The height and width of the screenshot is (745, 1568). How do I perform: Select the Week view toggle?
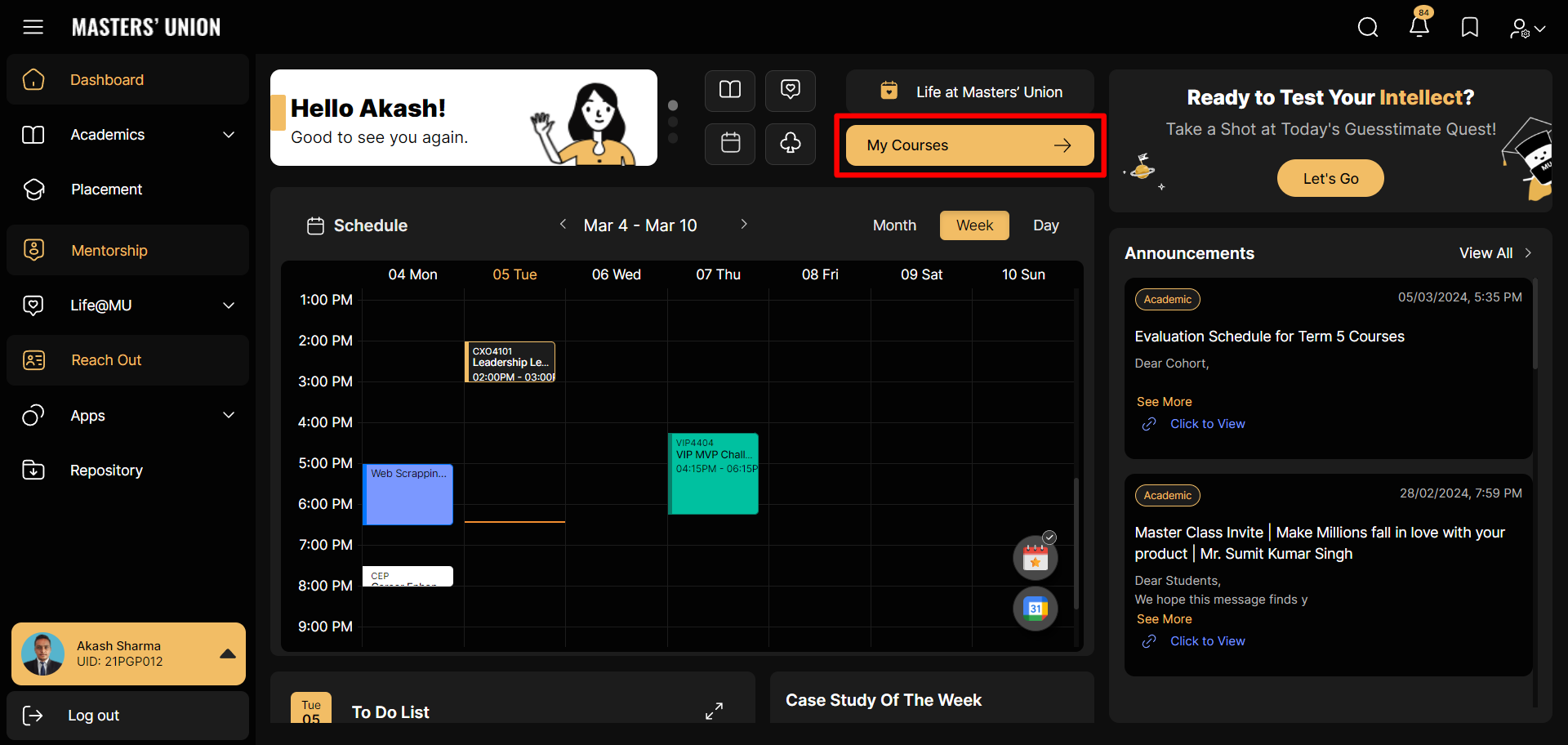[x=974, y=225]
